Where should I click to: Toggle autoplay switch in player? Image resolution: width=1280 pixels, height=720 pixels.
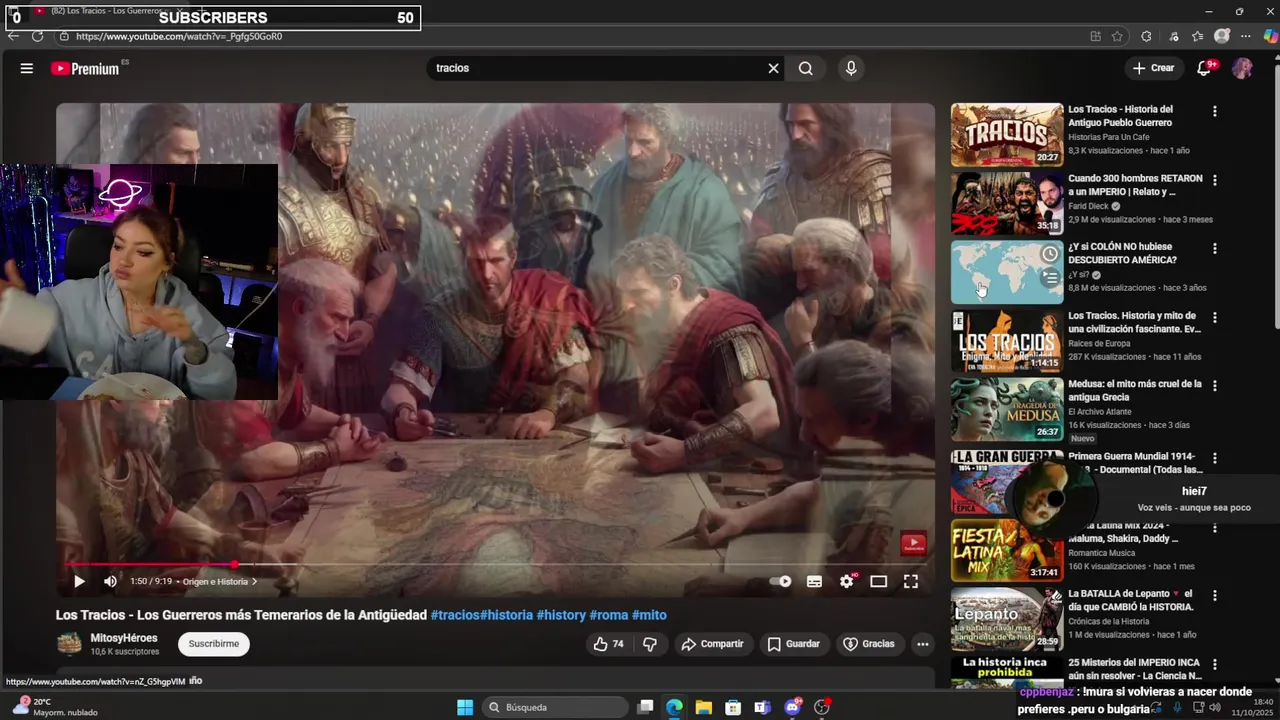click(781, 581)
